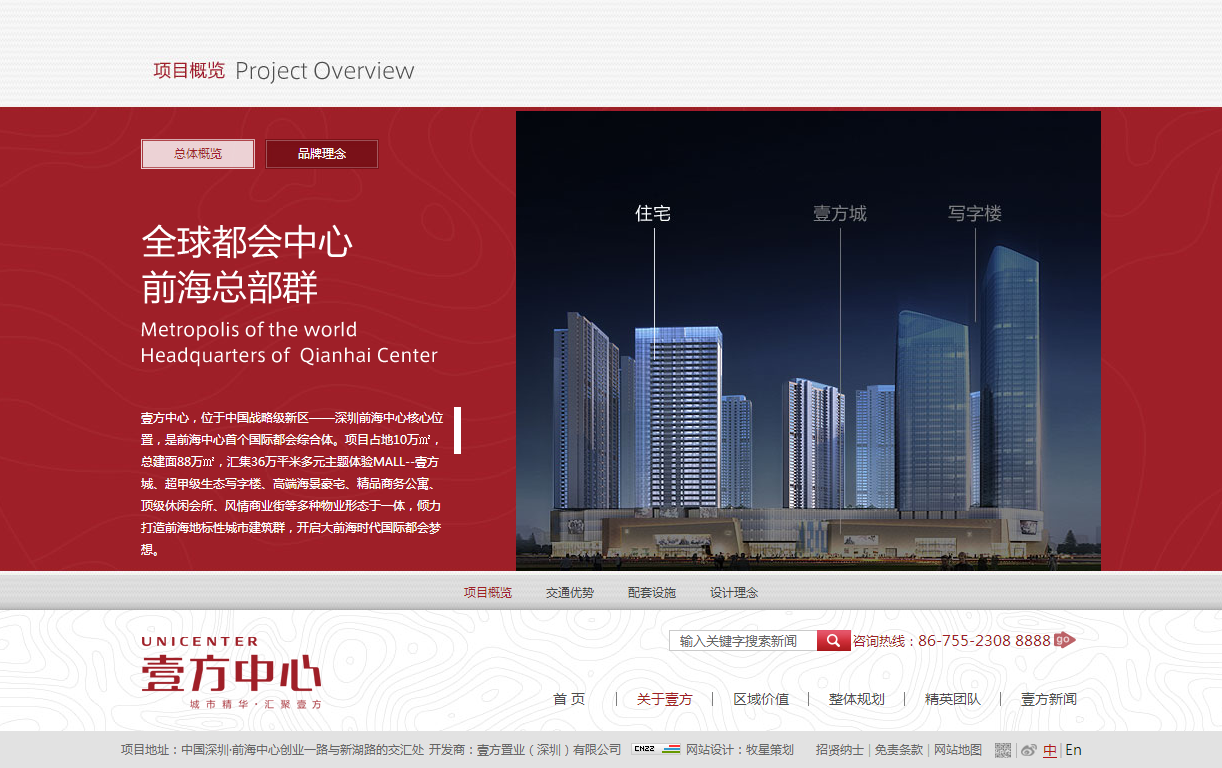The width and height of the screenshot is (1222, 768).
Task: Click the 壹方中心 UNICENTER logo
Action: coord(230,668)
